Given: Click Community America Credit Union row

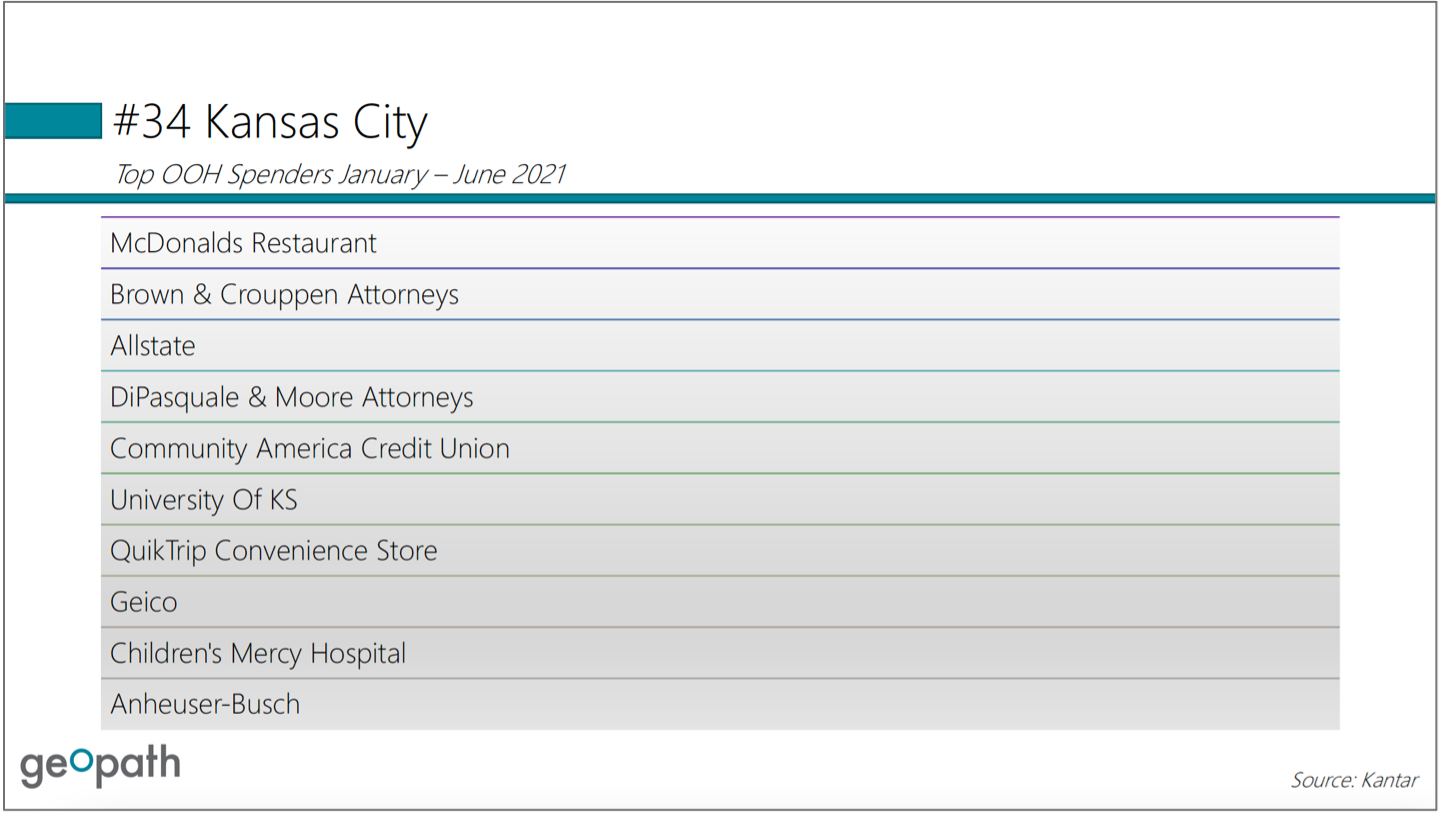Looking at the screenshot, I should click(720, 448).
